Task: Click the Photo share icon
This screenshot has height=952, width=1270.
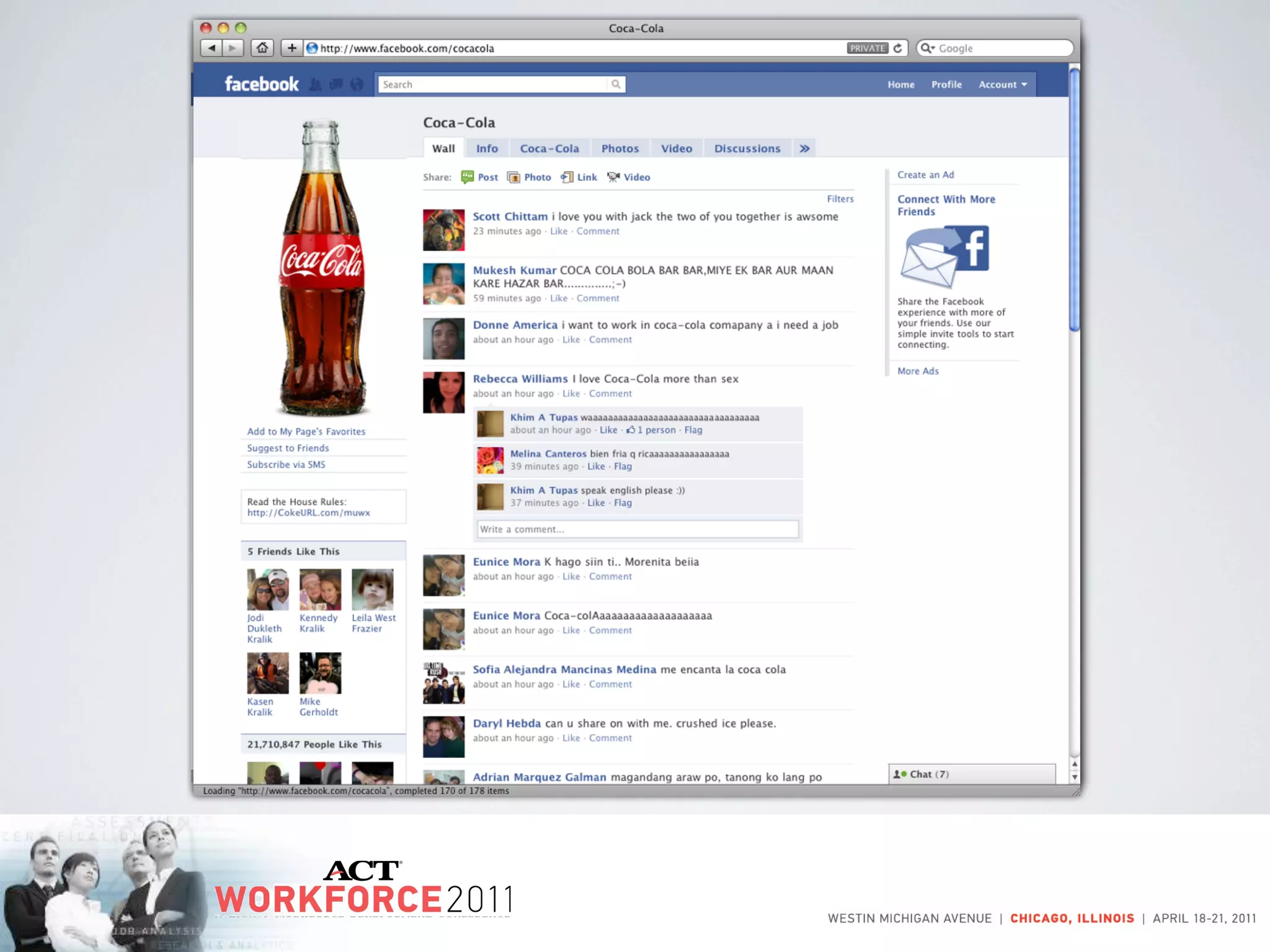Action: pos(513,177)
